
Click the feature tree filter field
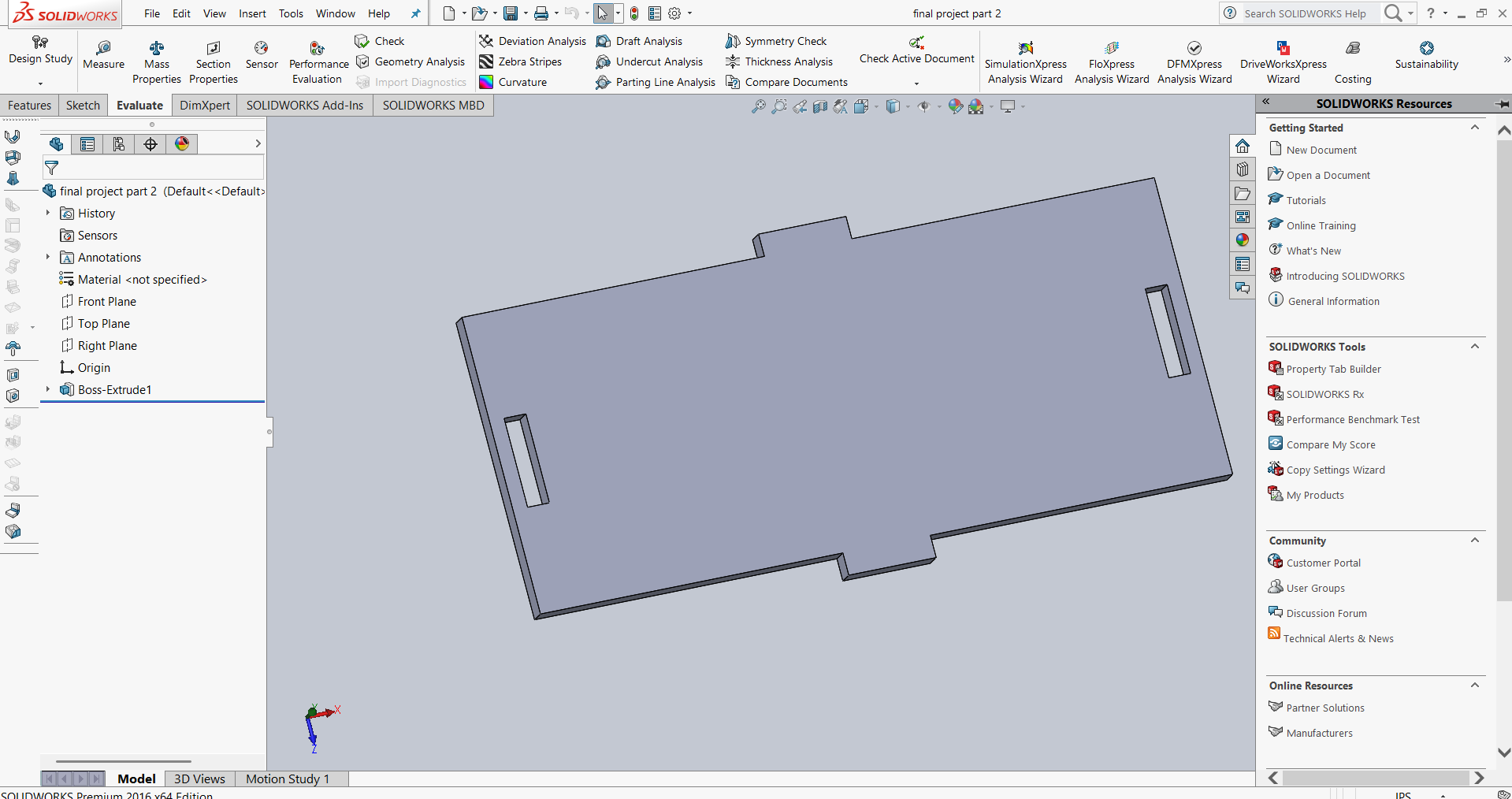point(153,167)
